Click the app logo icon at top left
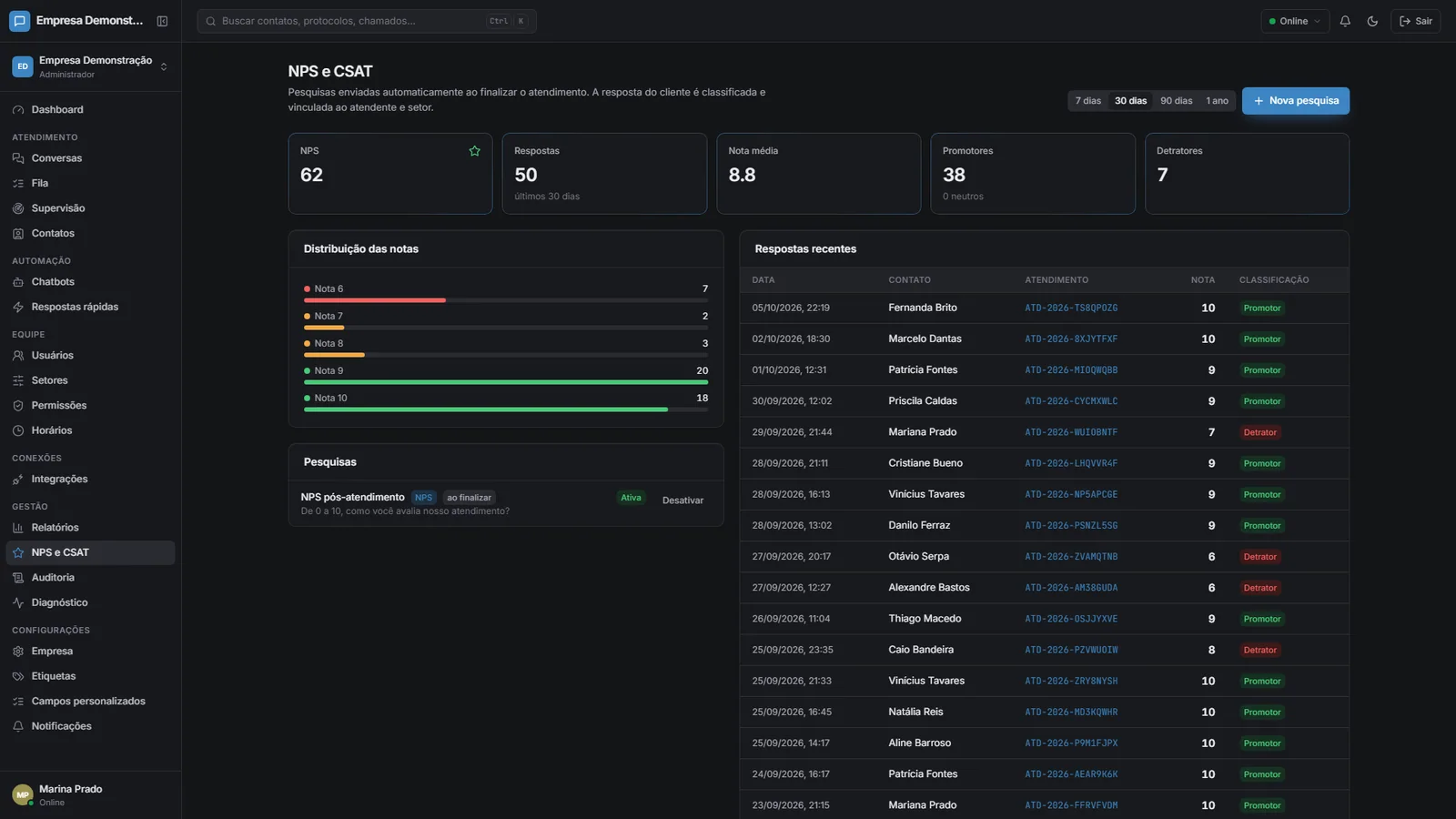1456x819 pixels. click(19, 21)
